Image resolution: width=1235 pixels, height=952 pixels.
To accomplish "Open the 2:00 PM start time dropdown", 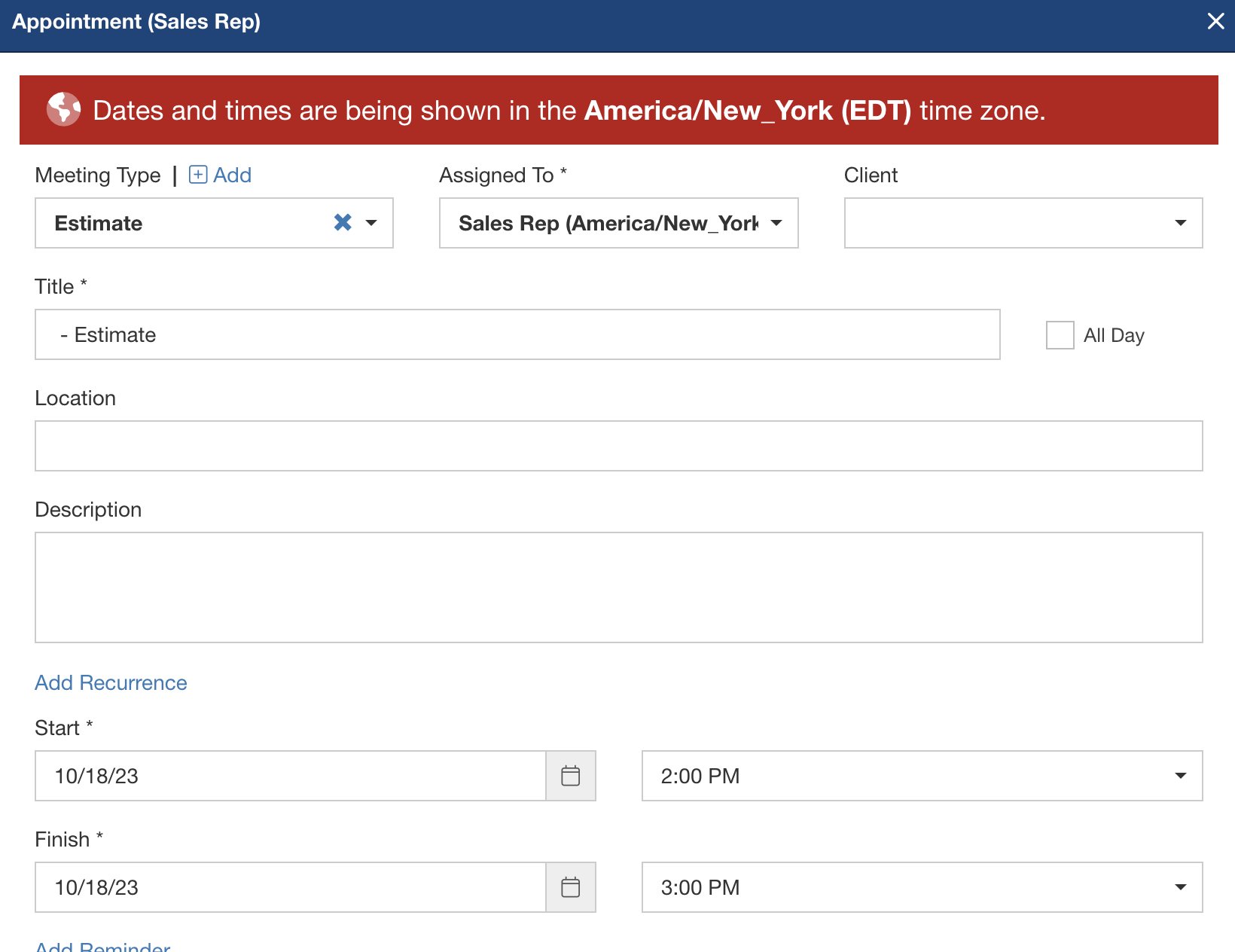I will 922,776.
